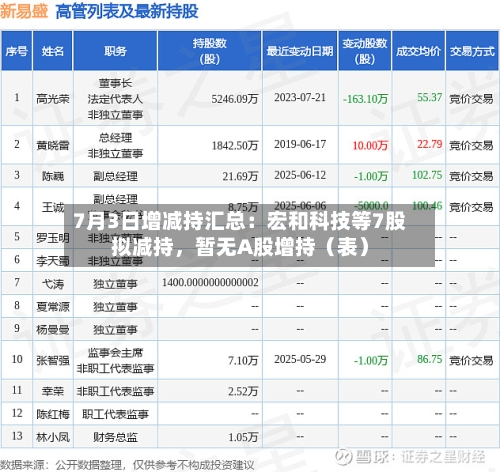Click the name 陈红梅 in row 12
The image size is (500, 472).
[x=53, y=414]
